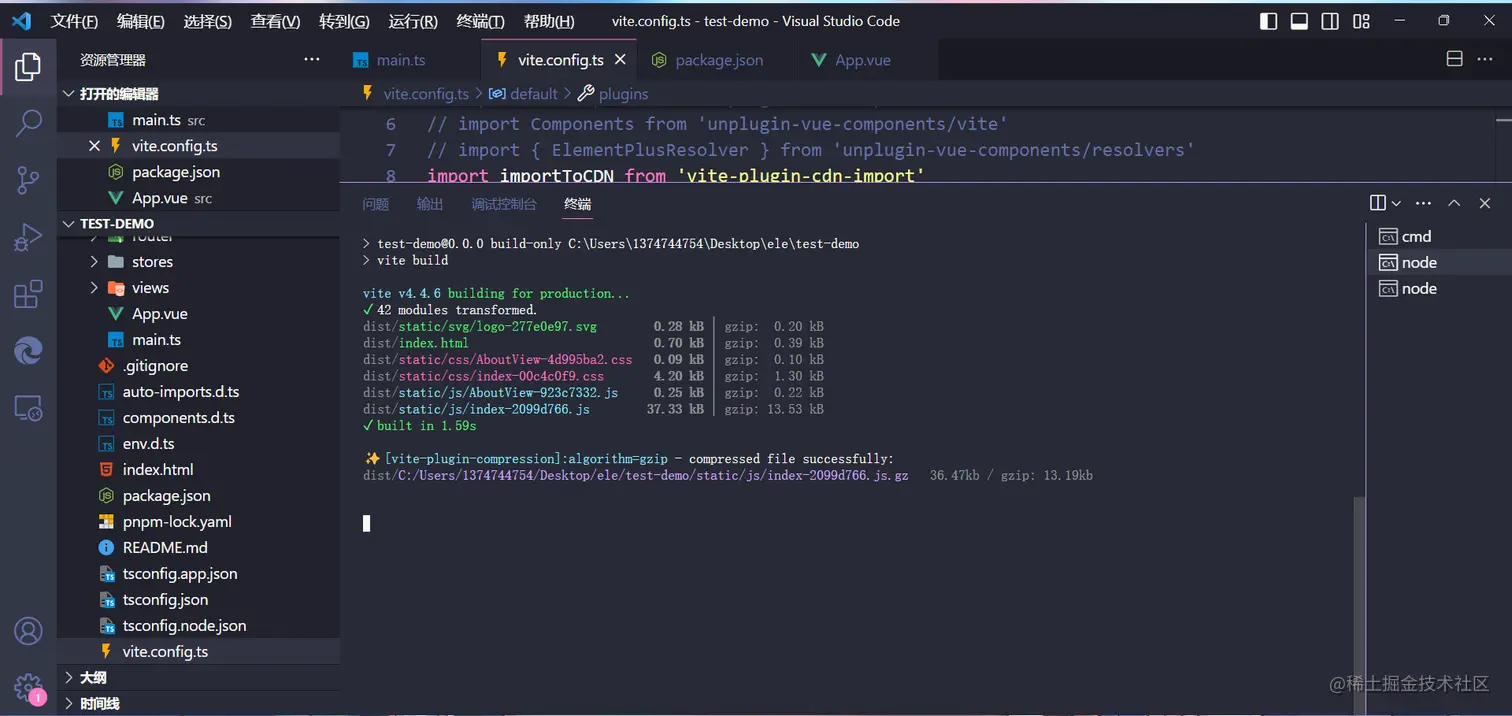Open the Search view in activity bar
Screen dimensions: 1512x716
pos(28,124)
